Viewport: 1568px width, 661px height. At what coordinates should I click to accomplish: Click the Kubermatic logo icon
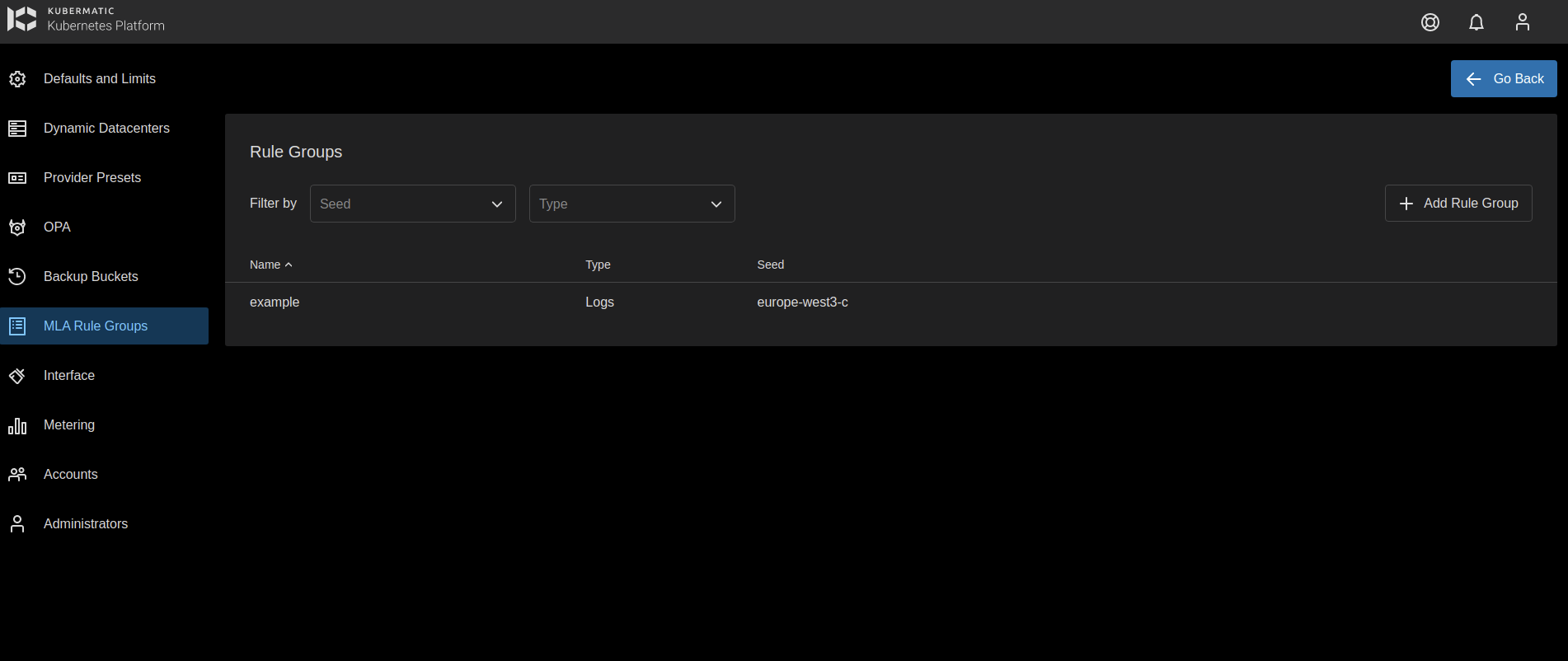click(22, 19)
